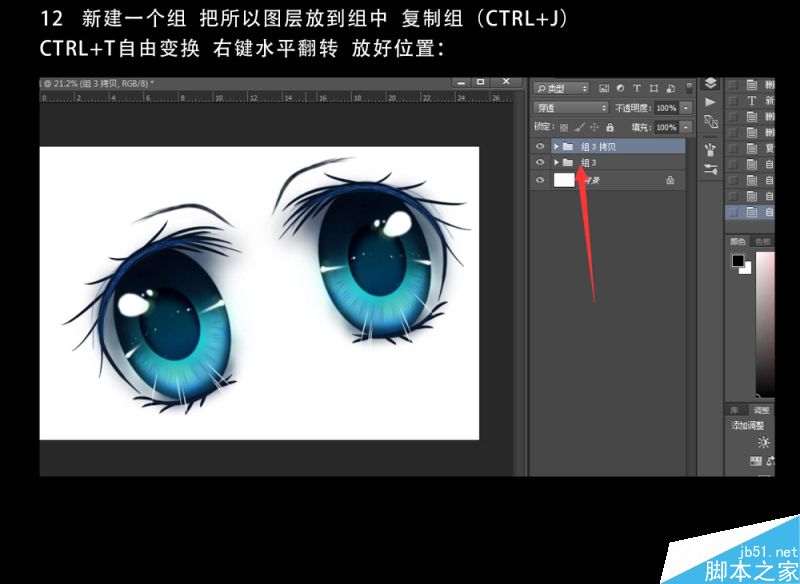Open the 不透明度 slider arrow
Viewport: 800px width, 584px height.
point(686,108)
